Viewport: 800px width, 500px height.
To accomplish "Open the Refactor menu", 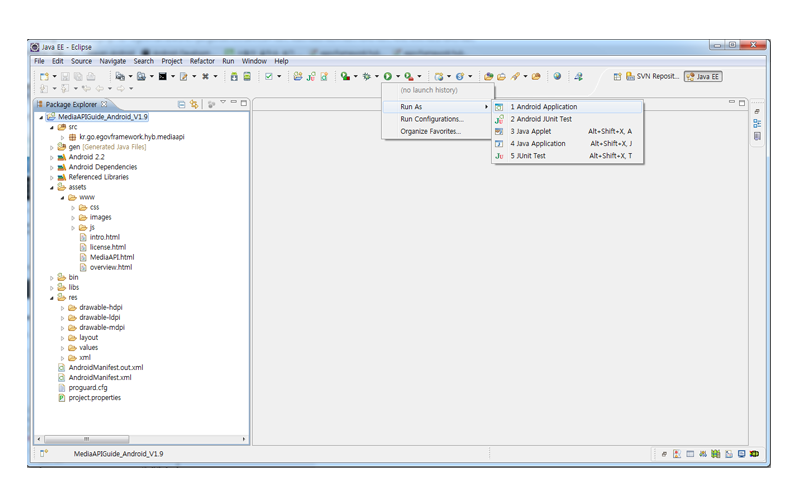I will [202, 61].
